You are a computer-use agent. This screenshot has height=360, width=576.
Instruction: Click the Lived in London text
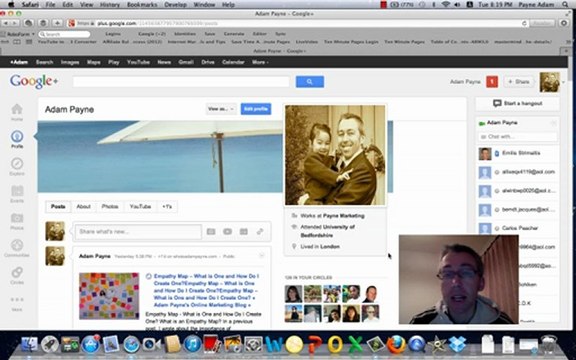coord(320,246)
